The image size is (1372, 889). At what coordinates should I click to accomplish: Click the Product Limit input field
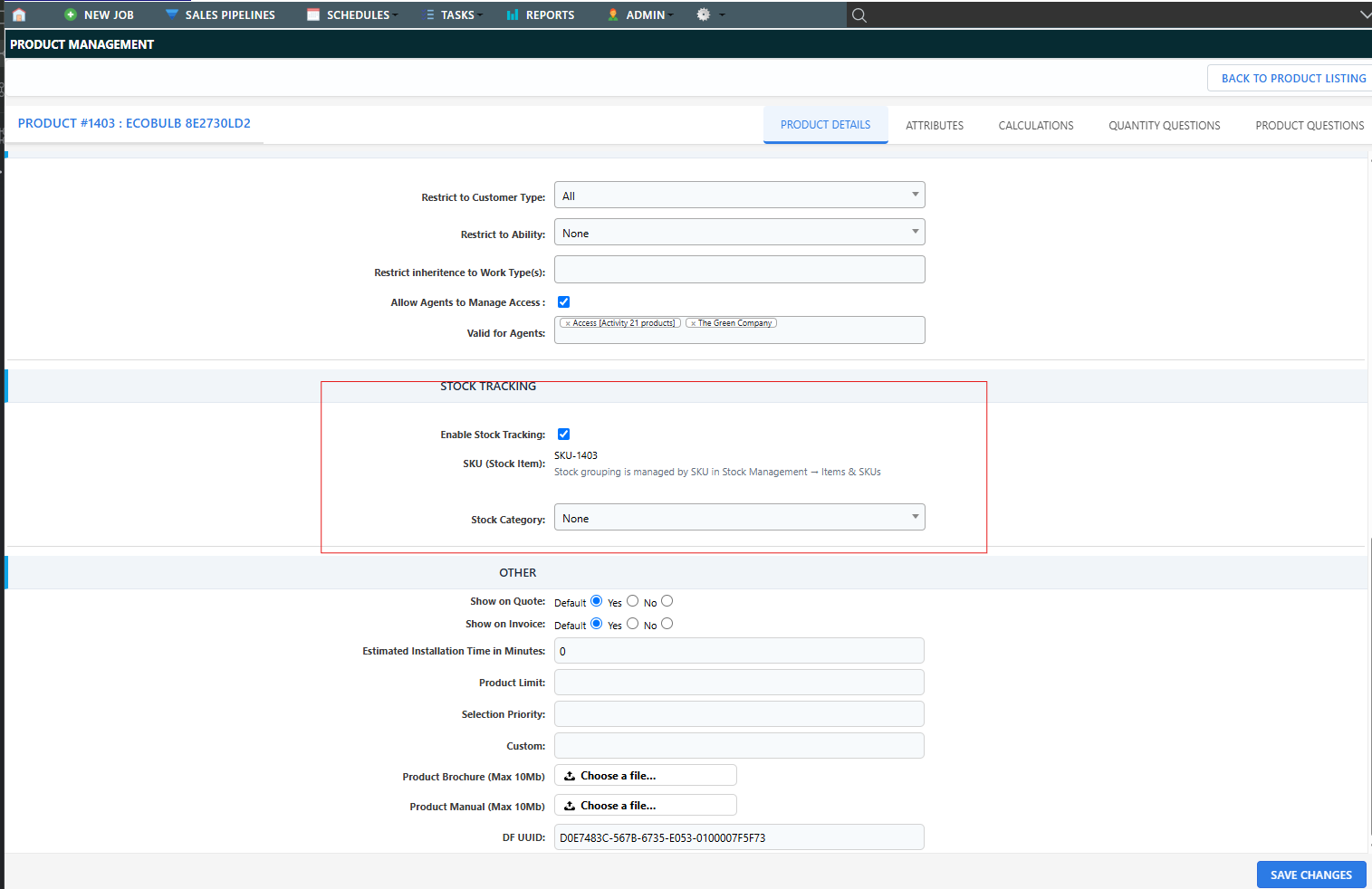(739, 683)
